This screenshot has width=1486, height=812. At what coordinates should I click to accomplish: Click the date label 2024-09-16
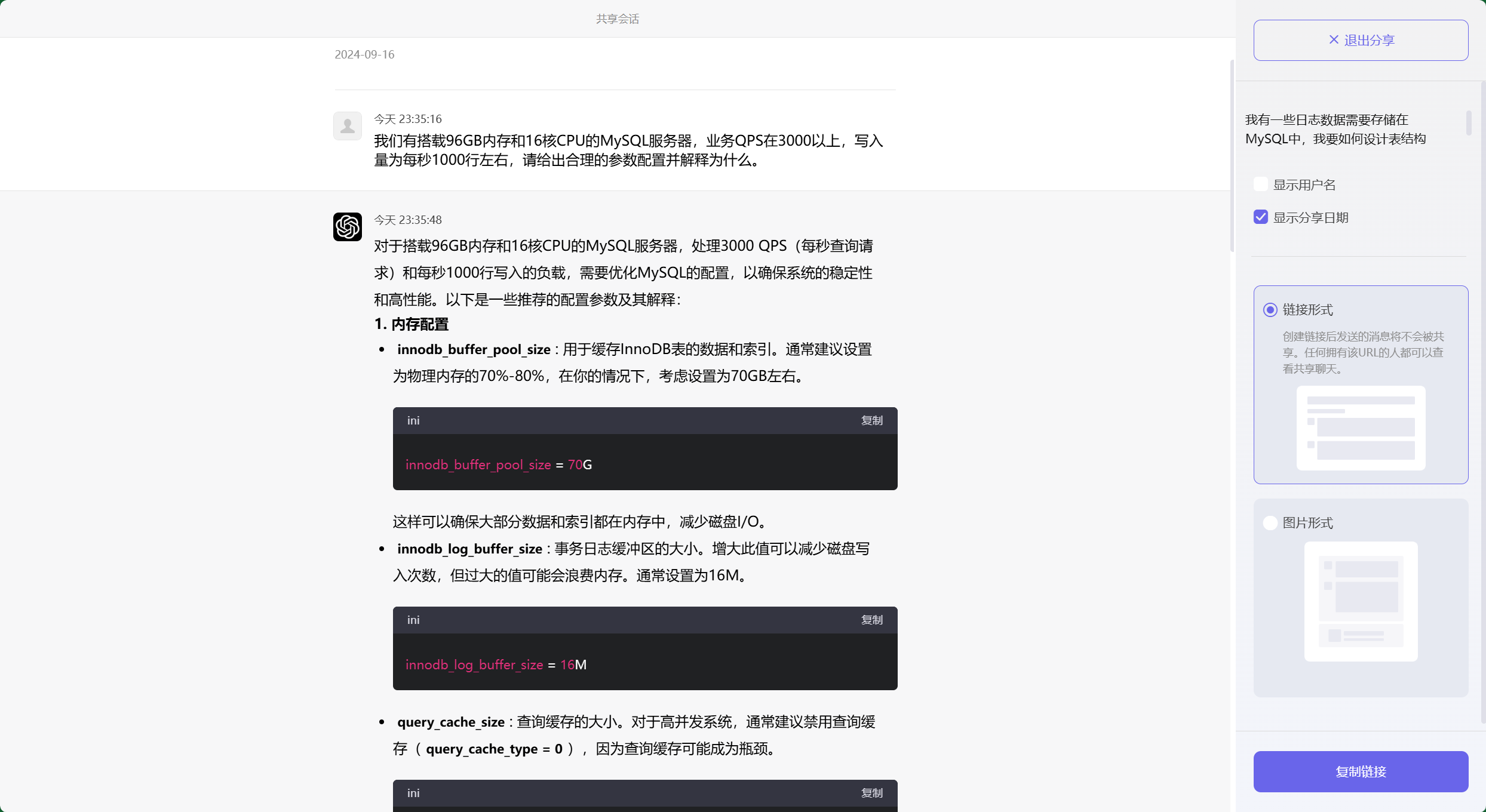point(364,54)
